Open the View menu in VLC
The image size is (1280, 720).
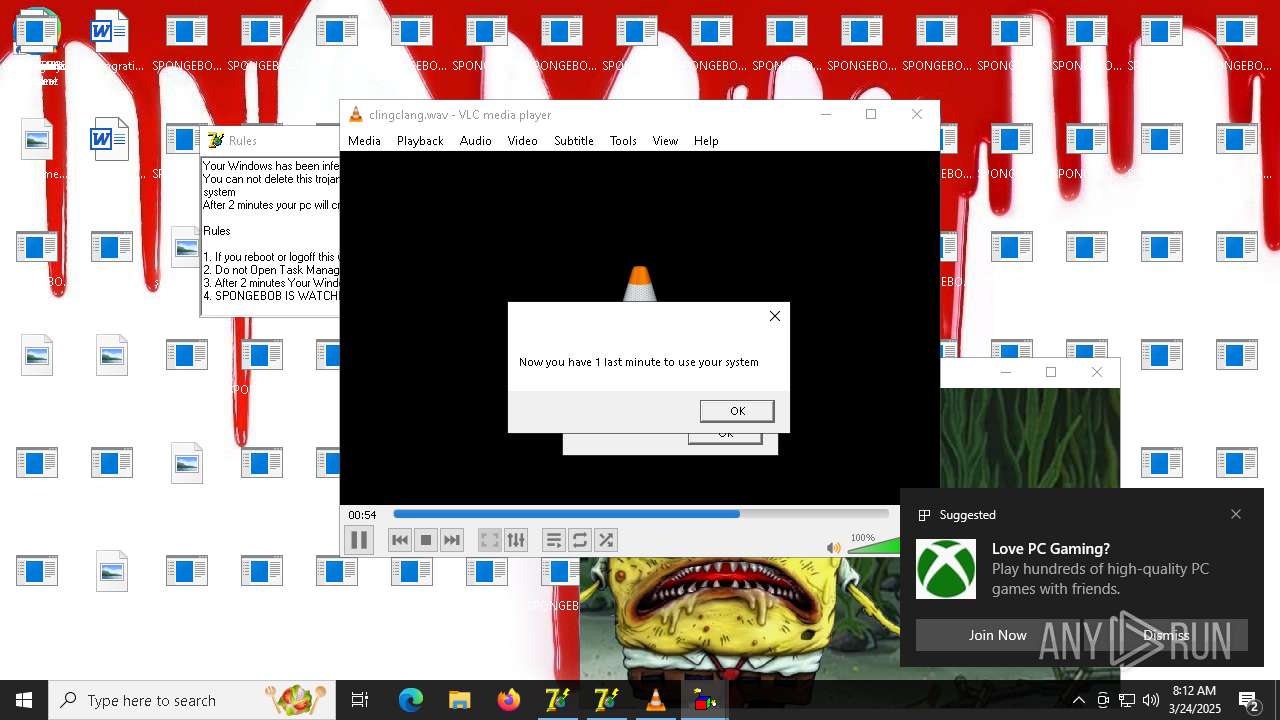click(x=665, y=141)
